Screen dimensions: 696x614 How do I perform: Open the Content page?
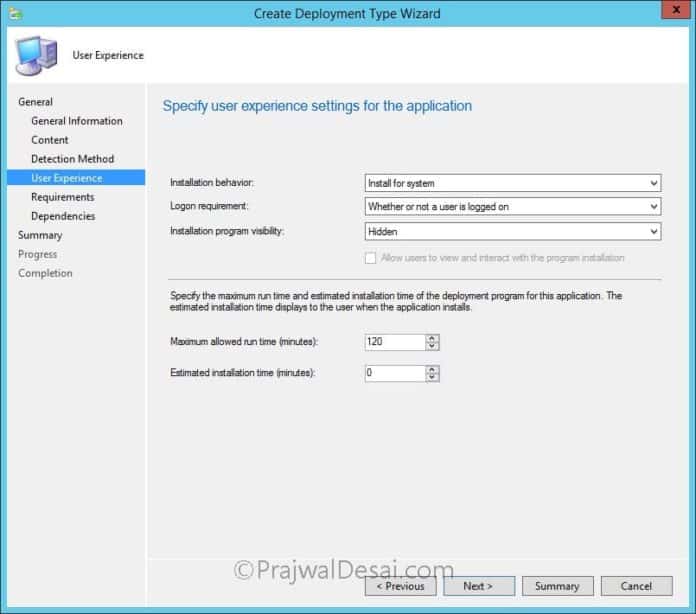pos(50,140)
